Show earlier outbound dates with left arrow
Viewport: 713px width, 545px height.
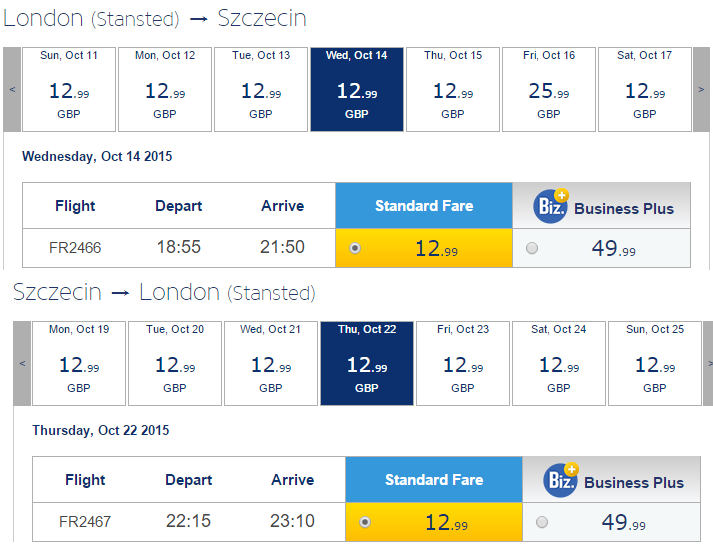[12, 90]
